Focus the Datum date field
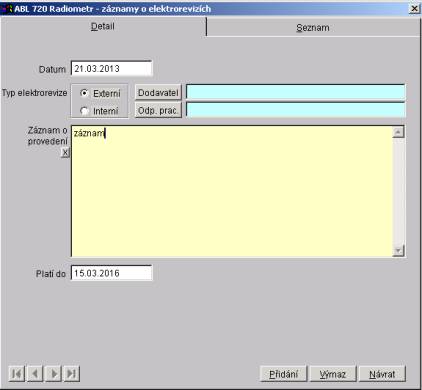 (x=111, y=69)
